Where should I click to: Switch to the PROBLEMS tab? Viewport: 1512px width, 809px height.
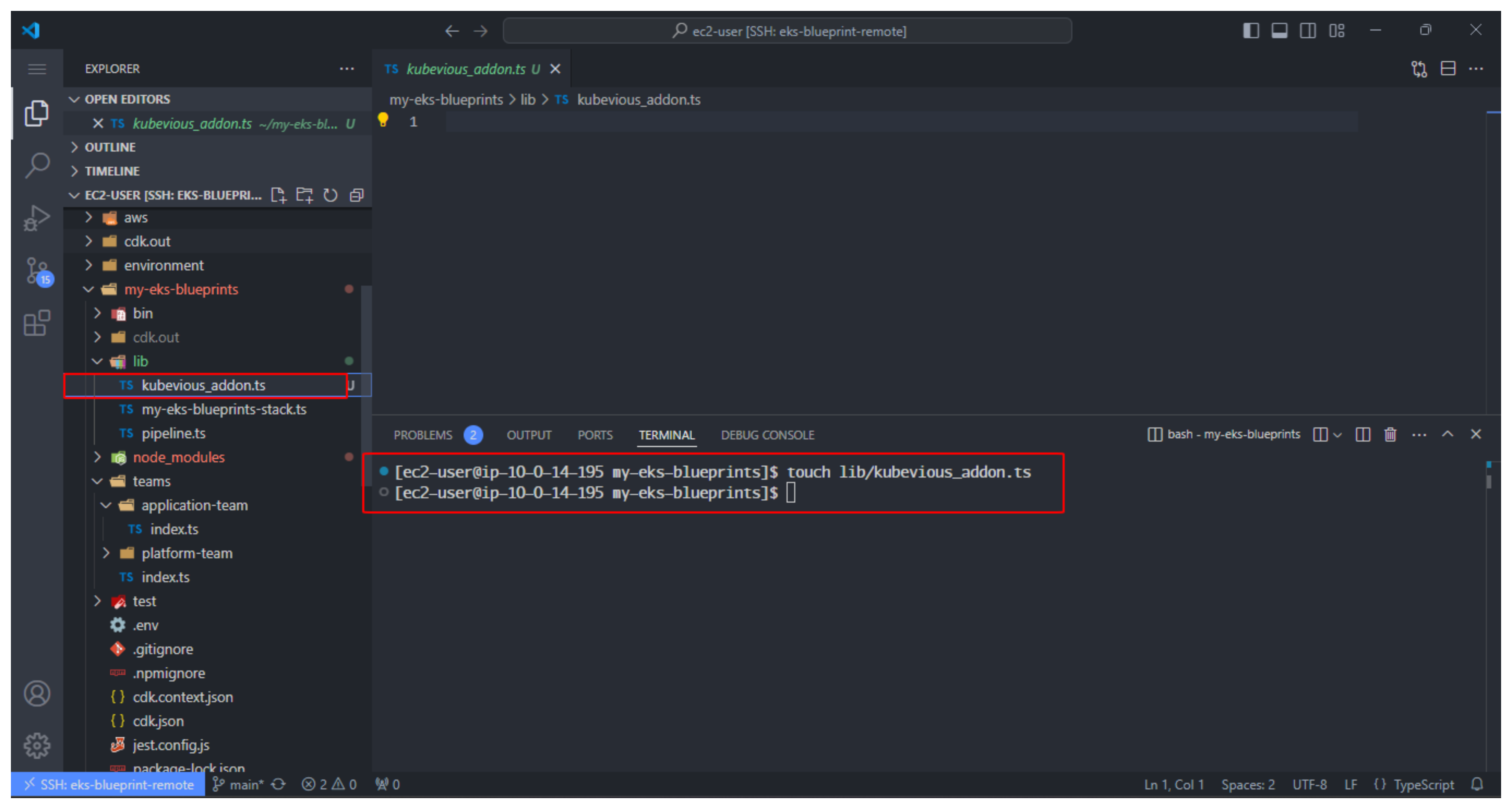423,435
